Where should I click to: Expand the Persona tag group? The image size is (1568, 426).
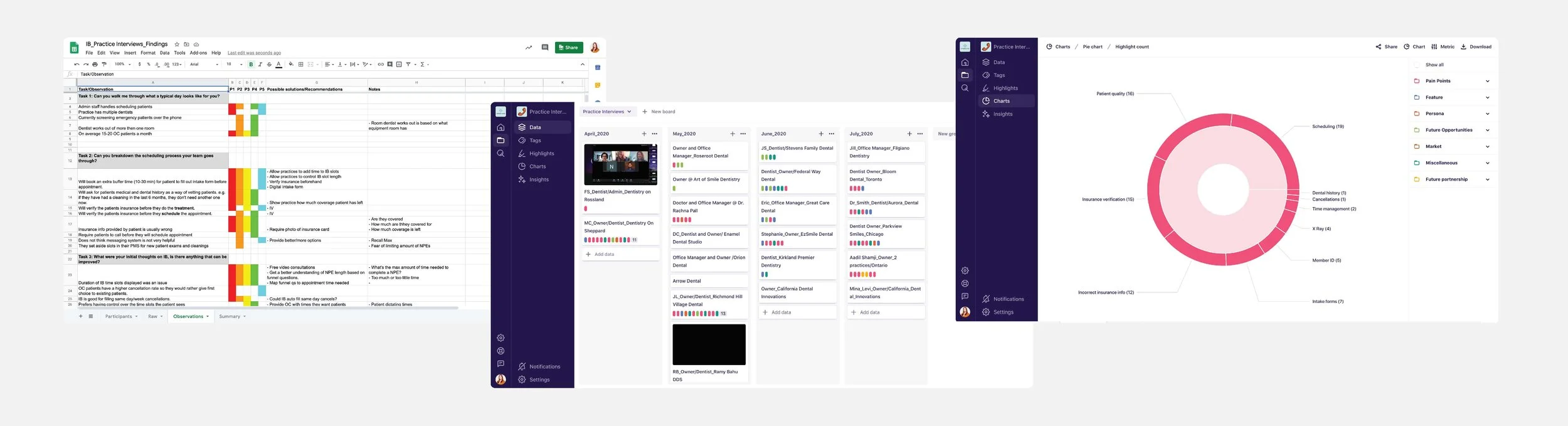tap(1487, 114)
